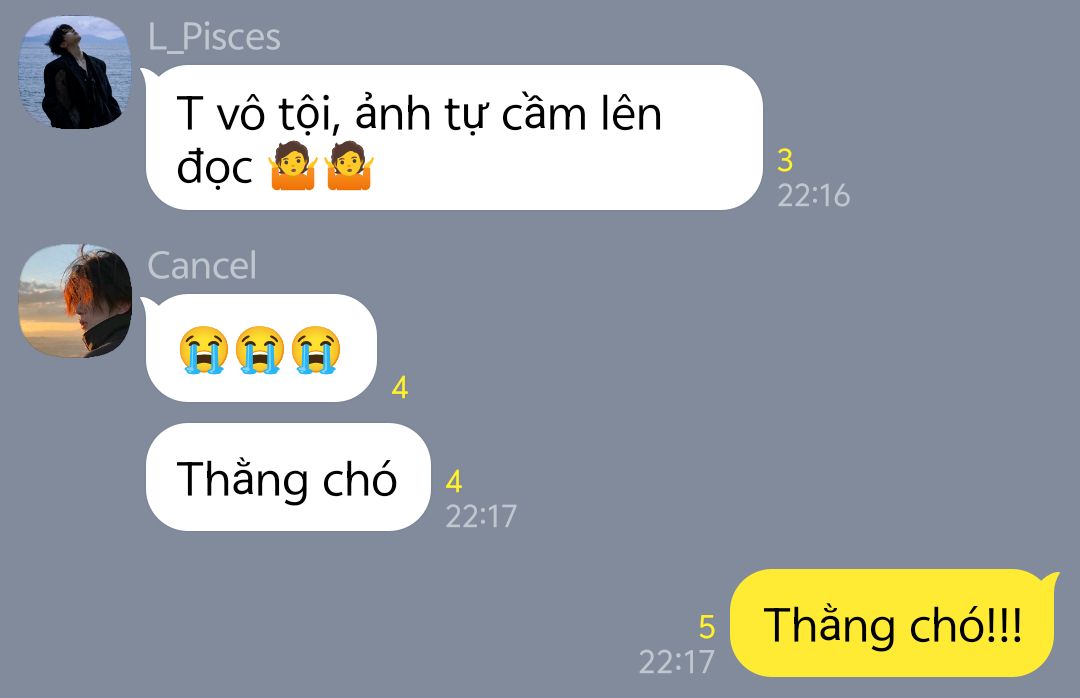Screen dimensions: 1080x698
Task: Click the last crying face emoji
Action: [x=316, y=349]
